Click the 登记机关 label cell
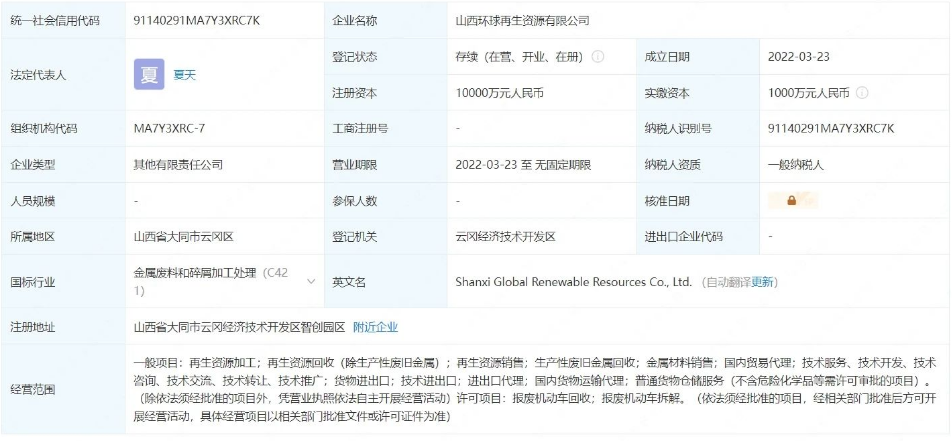Image resolution: width=952 pixels, height=441 pixels. 386,237
